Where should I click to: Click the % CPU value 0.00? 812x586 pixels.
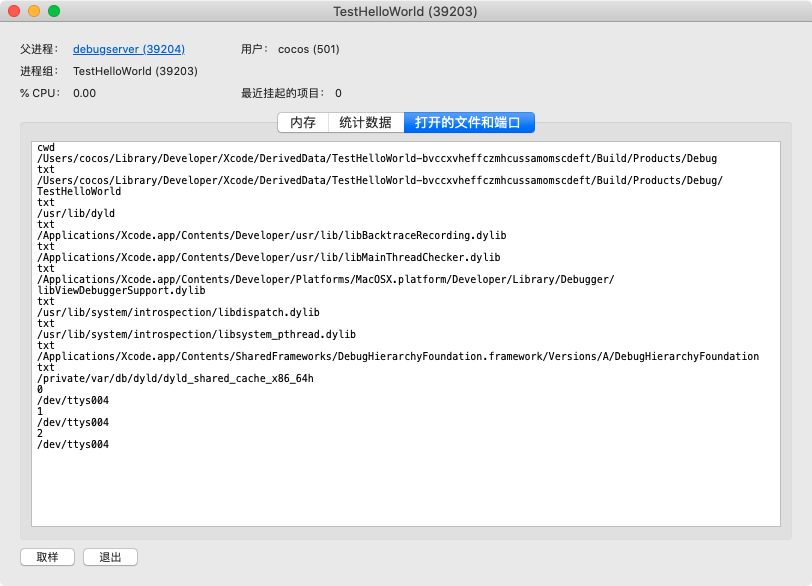[x=85, y=93]
